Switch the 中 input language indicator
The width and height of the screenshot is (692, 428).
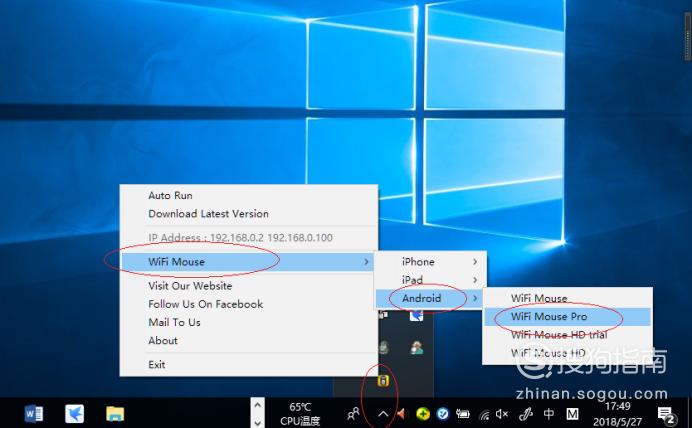(549, 413)
